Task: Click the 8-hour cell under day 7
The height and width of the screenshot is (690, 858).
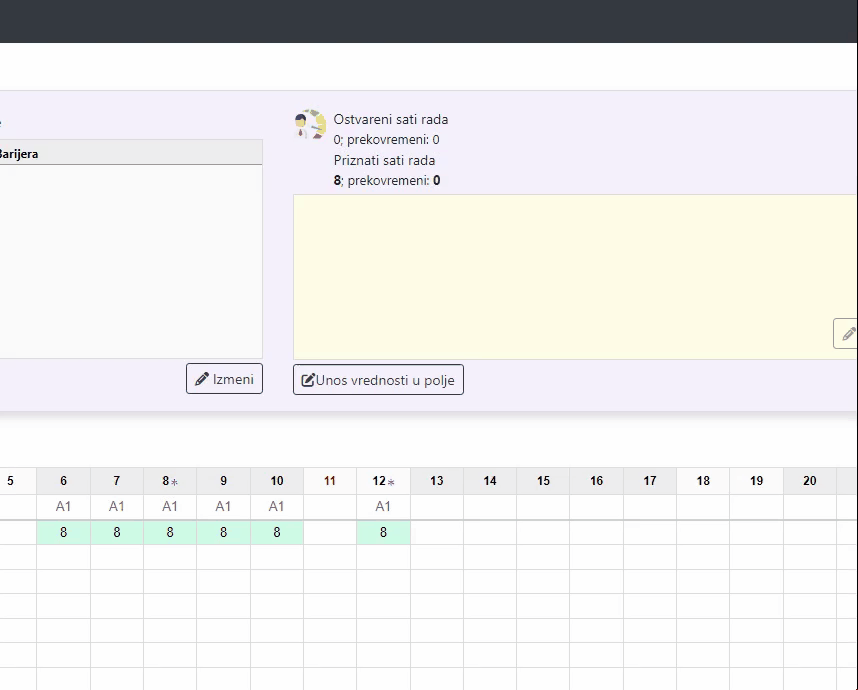Action: tap(117, 533)
